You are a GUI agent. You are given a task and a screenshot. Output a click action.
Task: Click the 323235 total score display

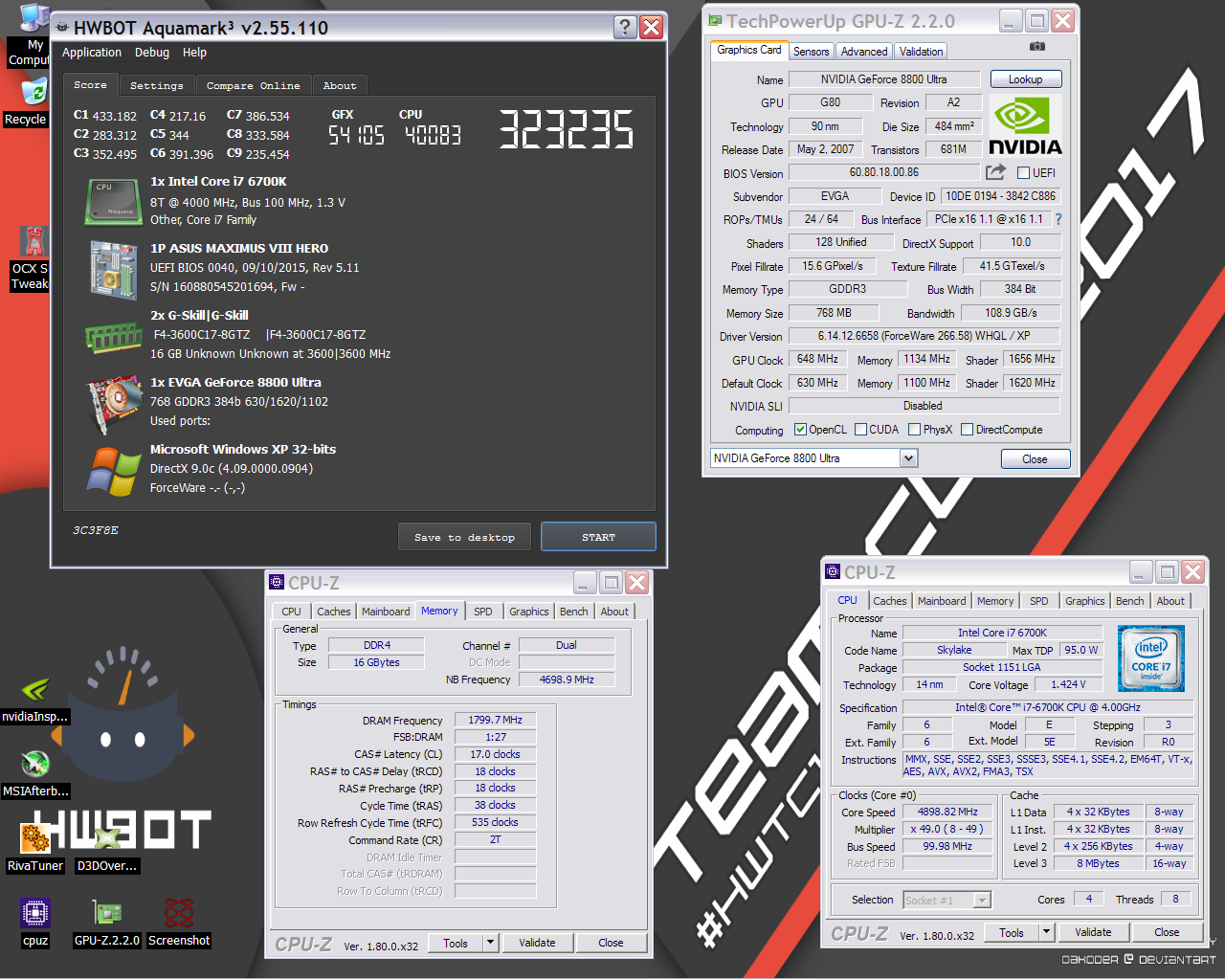click(567, 129)
